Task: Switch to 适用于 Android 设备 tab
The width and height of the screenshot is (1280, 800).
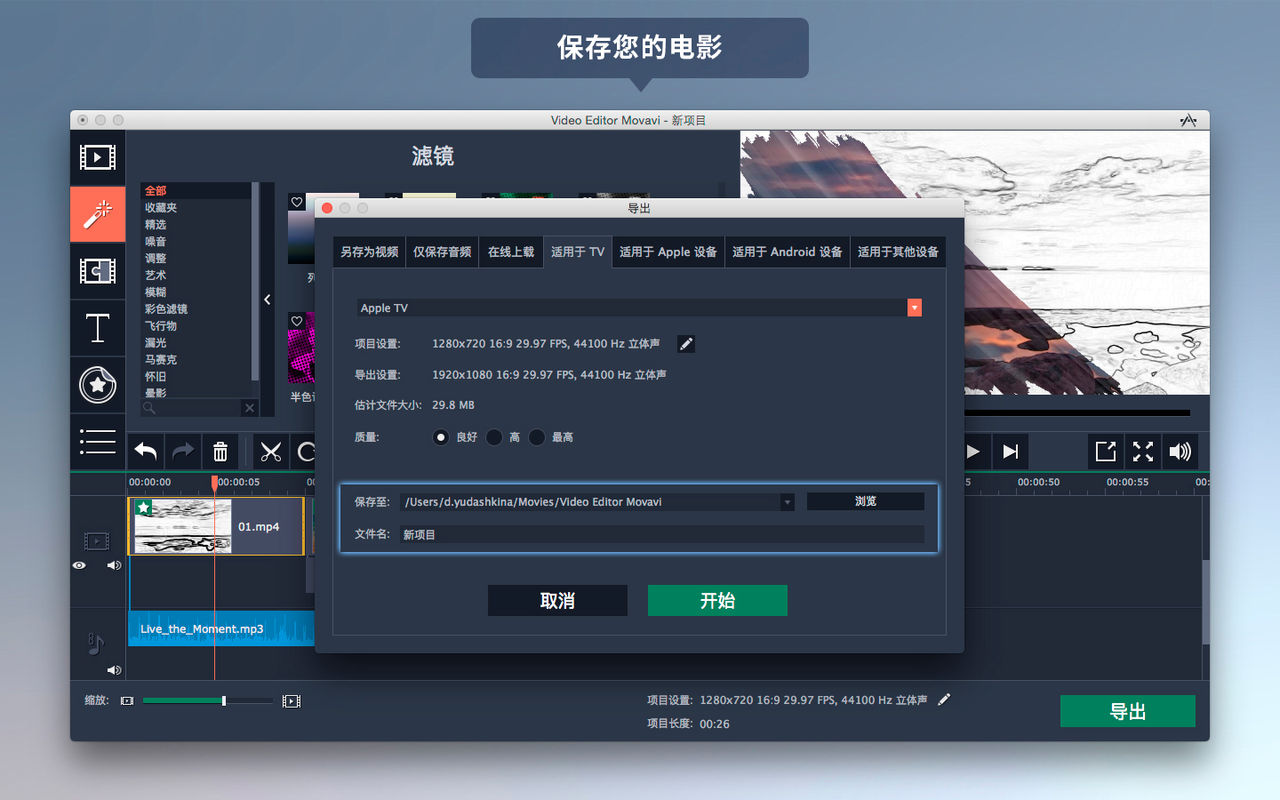Action: pos(787,252)
